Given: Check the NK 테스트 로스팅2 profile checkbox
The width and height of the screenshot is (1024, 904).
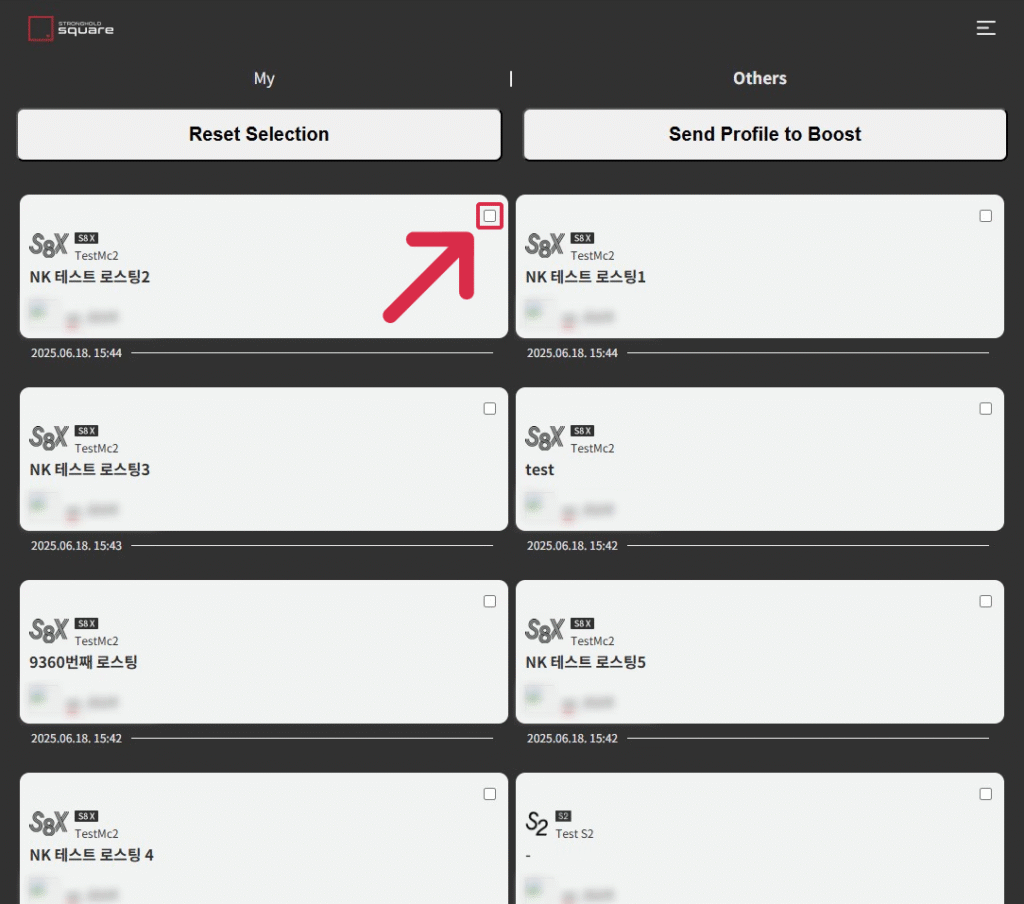Looking at the screenshot, I should tap(490, 216).
